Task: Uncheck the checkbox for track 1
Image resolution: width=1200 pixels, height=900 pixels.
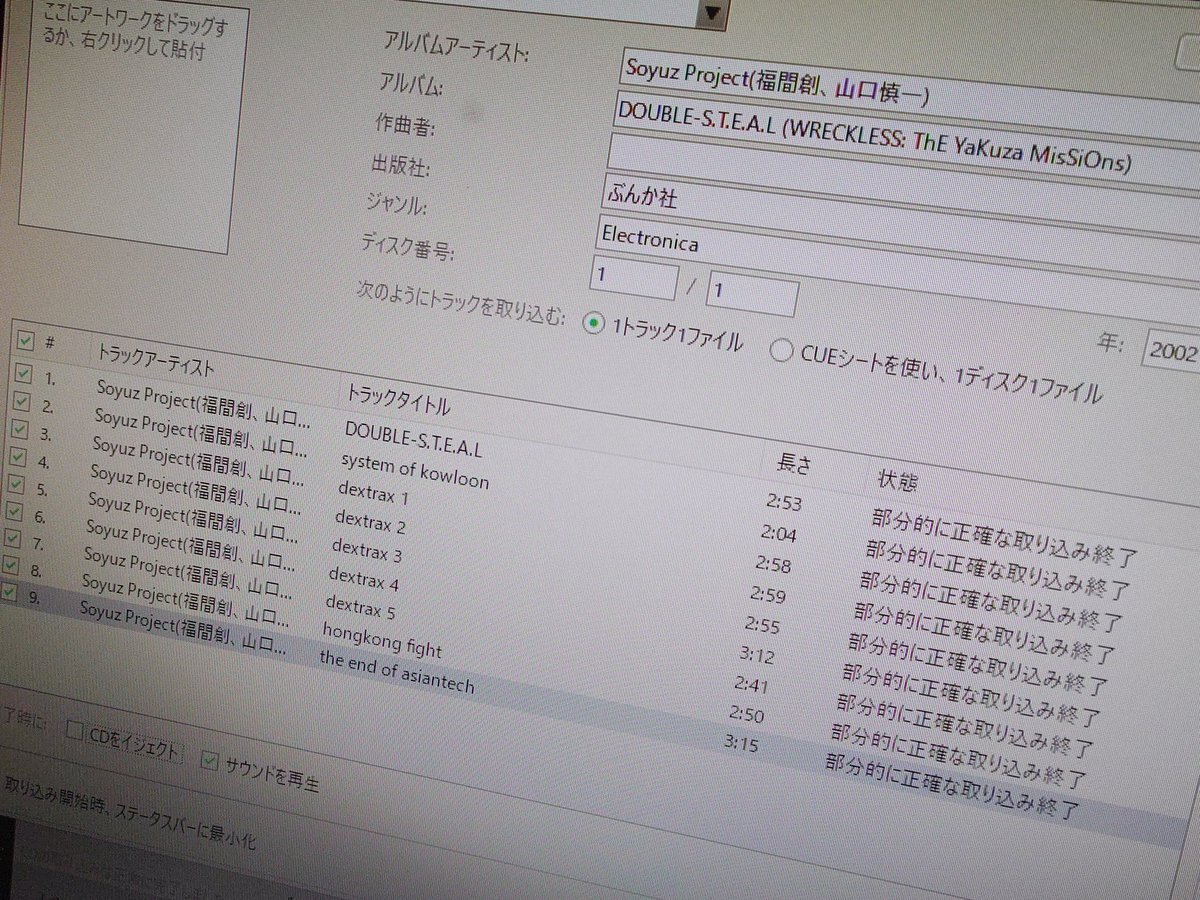Action: coord(24,374)
